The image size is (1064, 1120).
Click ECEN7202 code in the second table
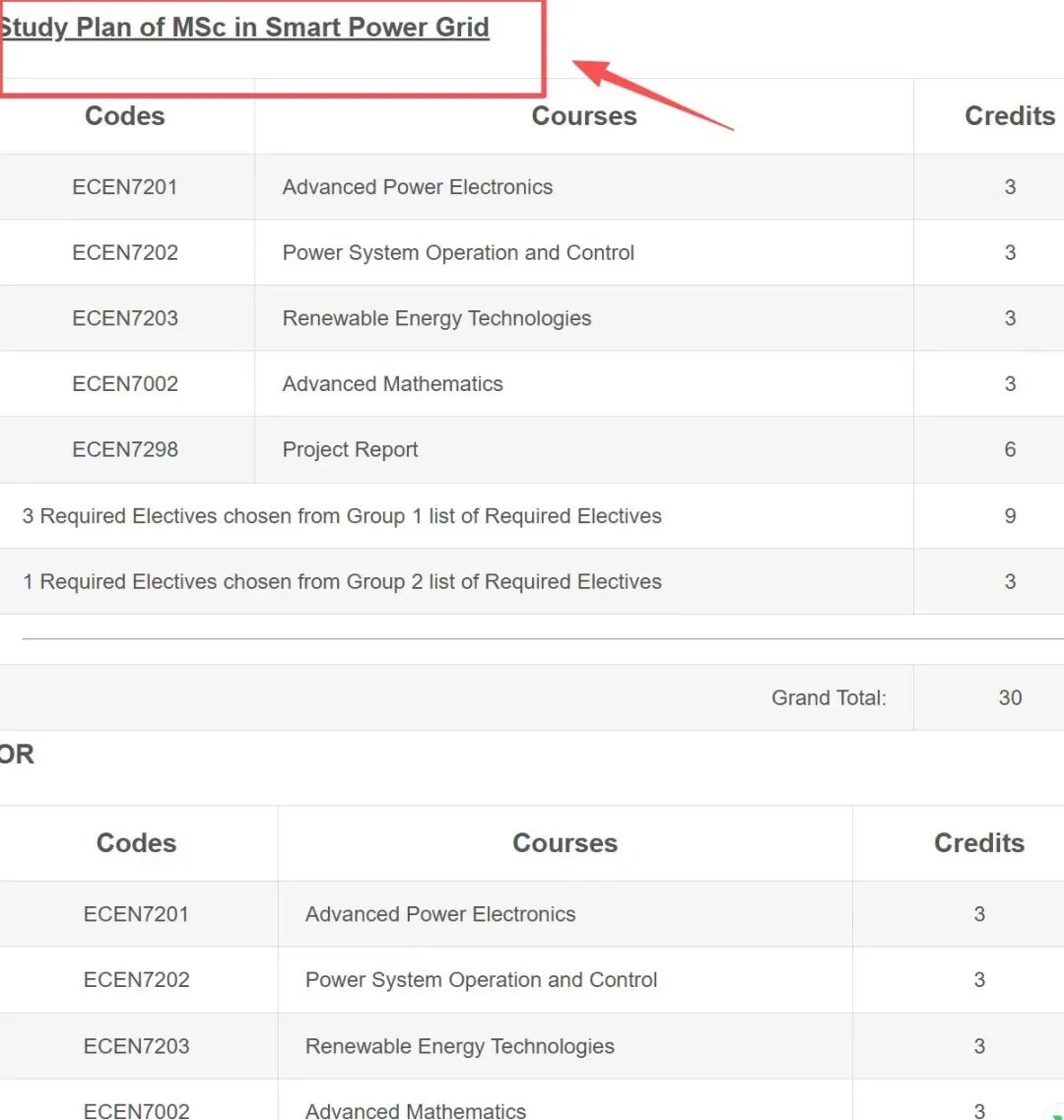[136, 980]
